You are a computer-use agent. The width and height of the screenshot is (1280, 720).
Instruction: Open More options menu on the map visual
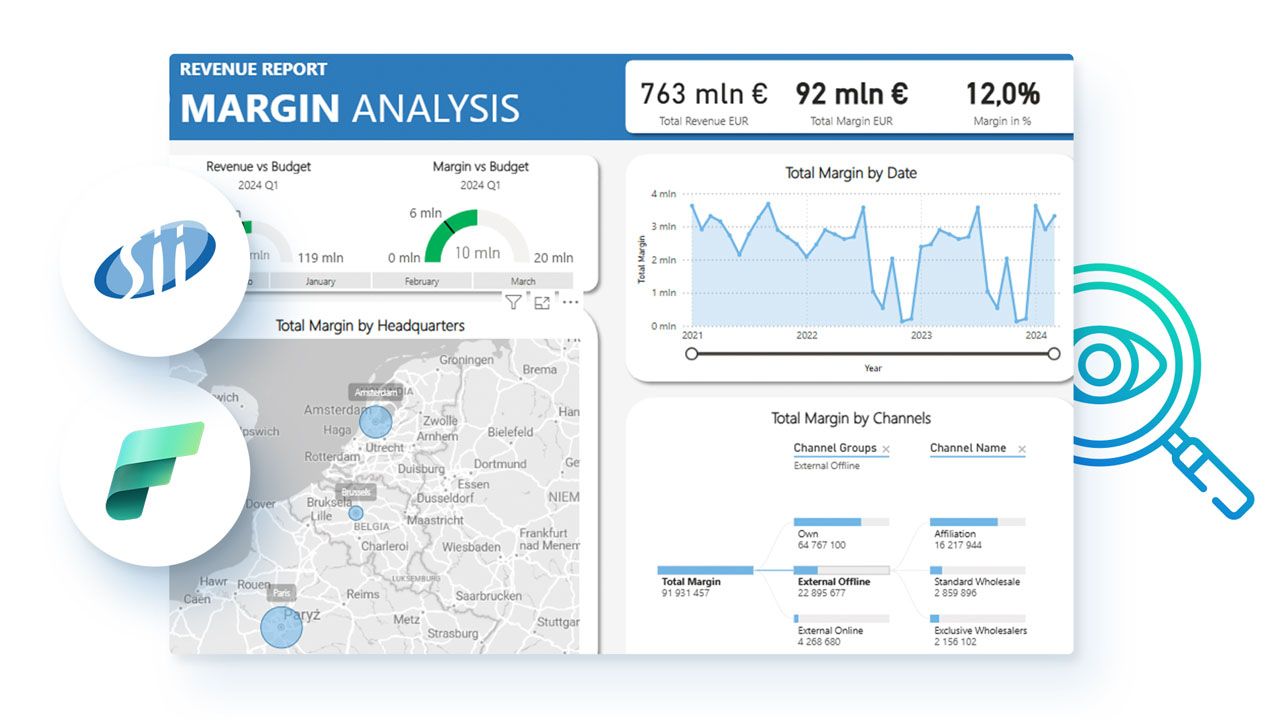570,302
